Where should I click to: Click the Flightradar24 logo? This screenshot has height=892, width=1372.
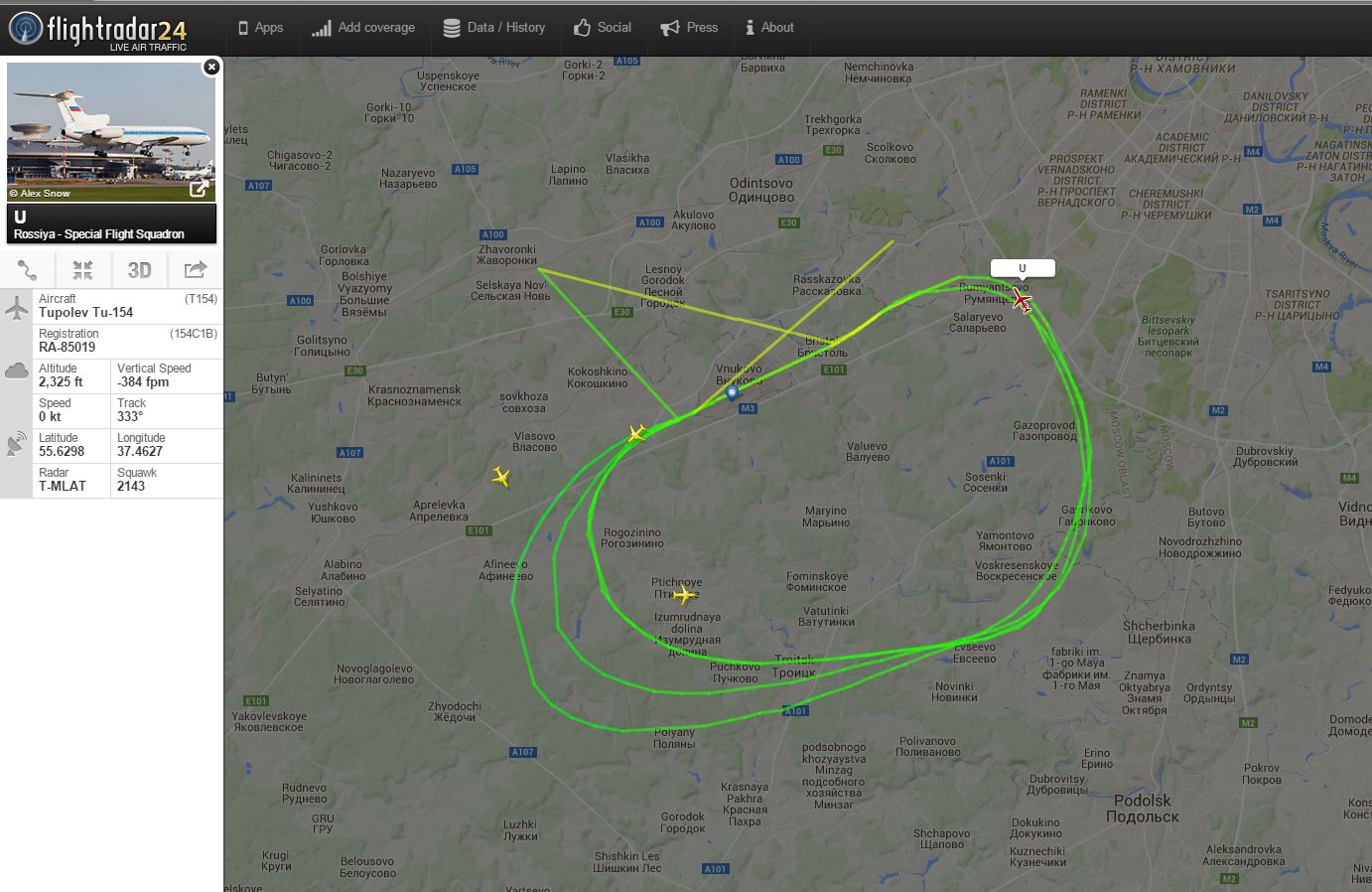tap(97, 31)
